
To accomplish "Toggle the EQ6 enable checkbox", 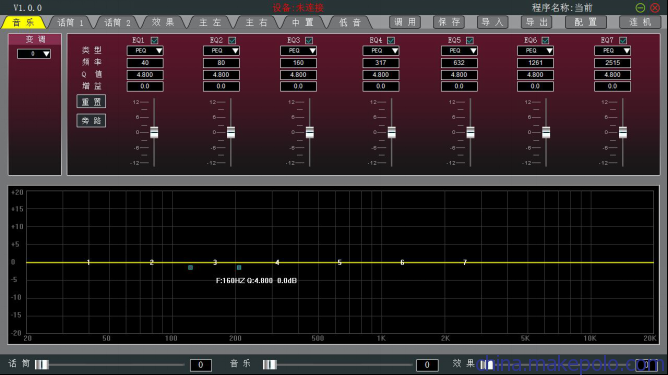I will tap(545, 40).
